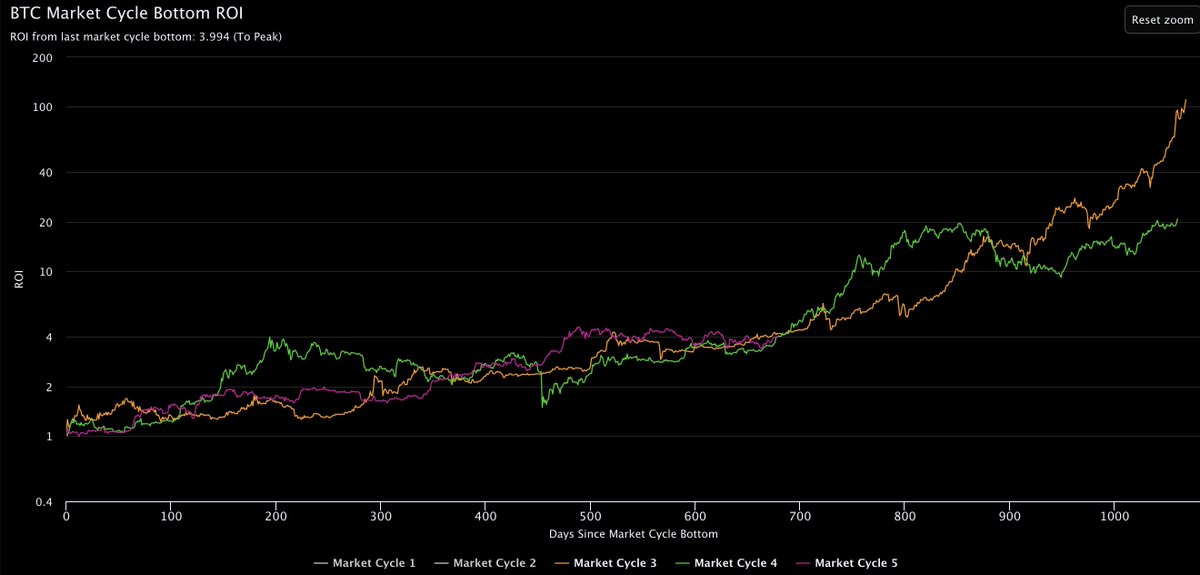Viewport: 1200px width, 575px height.
Task: Click the x-axis tick label 900
Action: point(1009,516)
